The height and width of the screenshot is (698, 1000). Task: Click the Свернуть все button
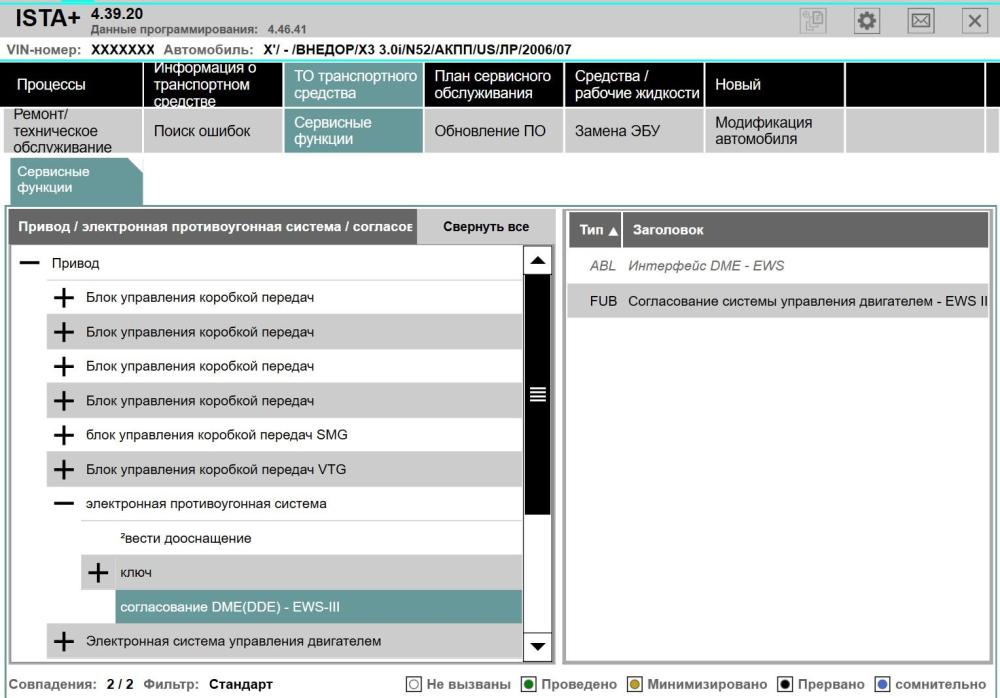[x=486, y=226]
